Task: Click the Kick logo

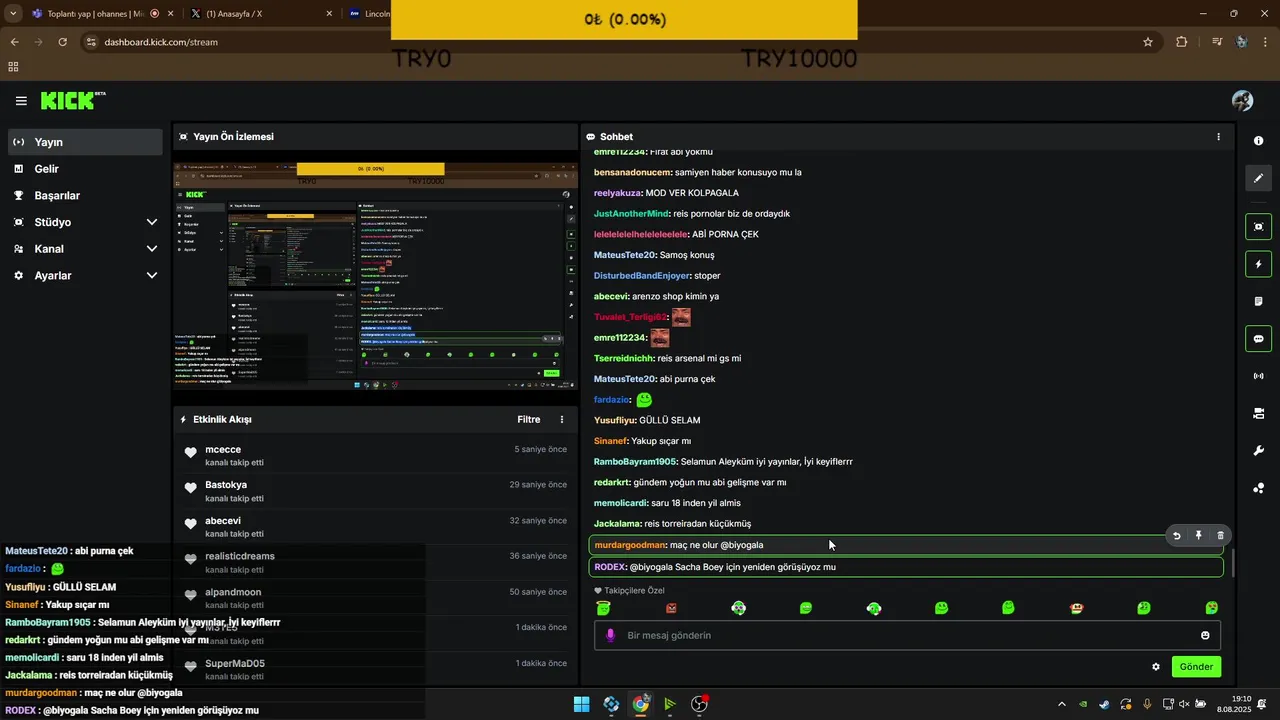Action: (72, 100)
